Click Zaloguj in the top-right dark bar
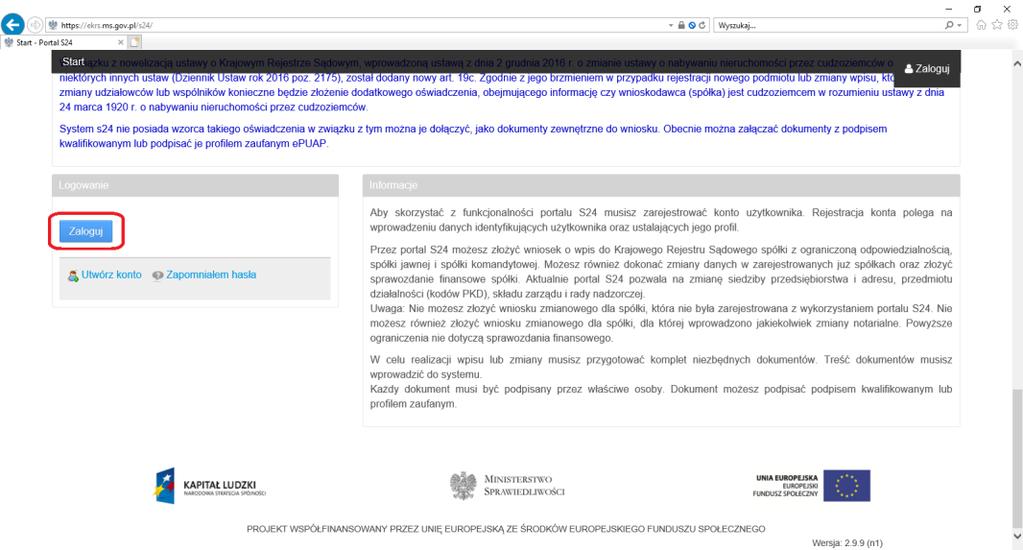The image size is (1023, 550). click(927, 69)
